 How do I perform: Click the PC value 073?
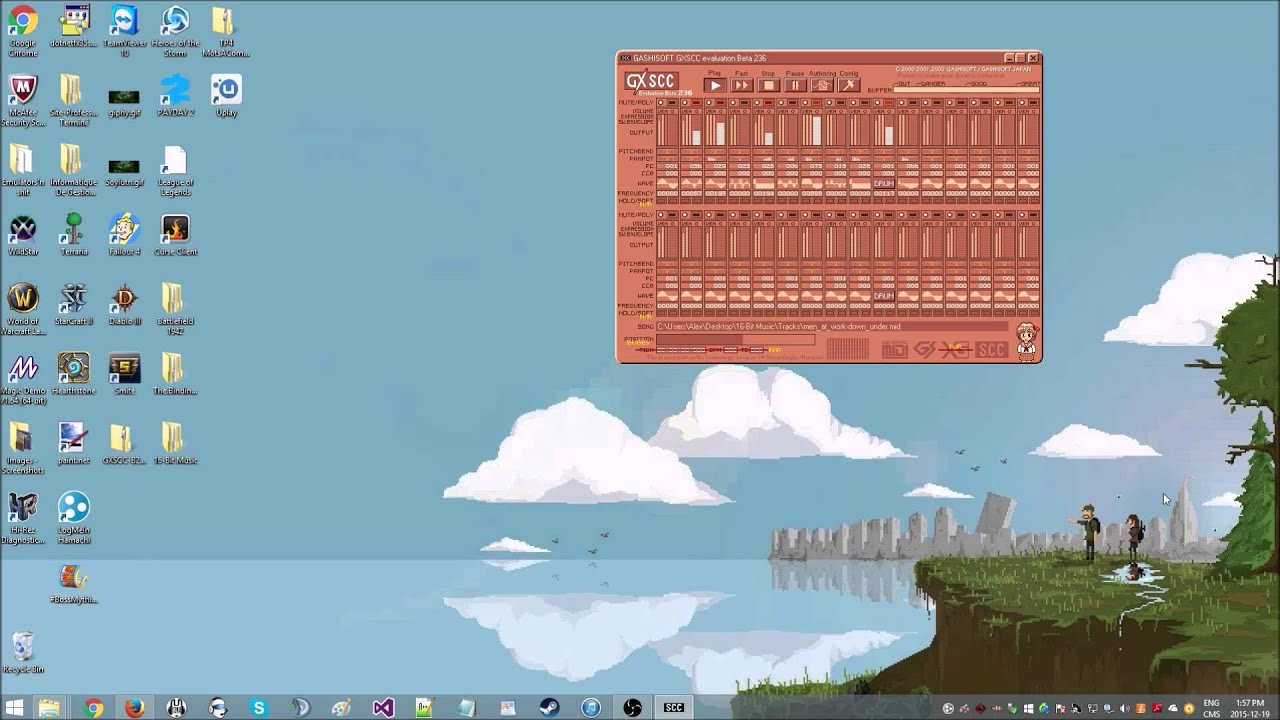(816, 166)
